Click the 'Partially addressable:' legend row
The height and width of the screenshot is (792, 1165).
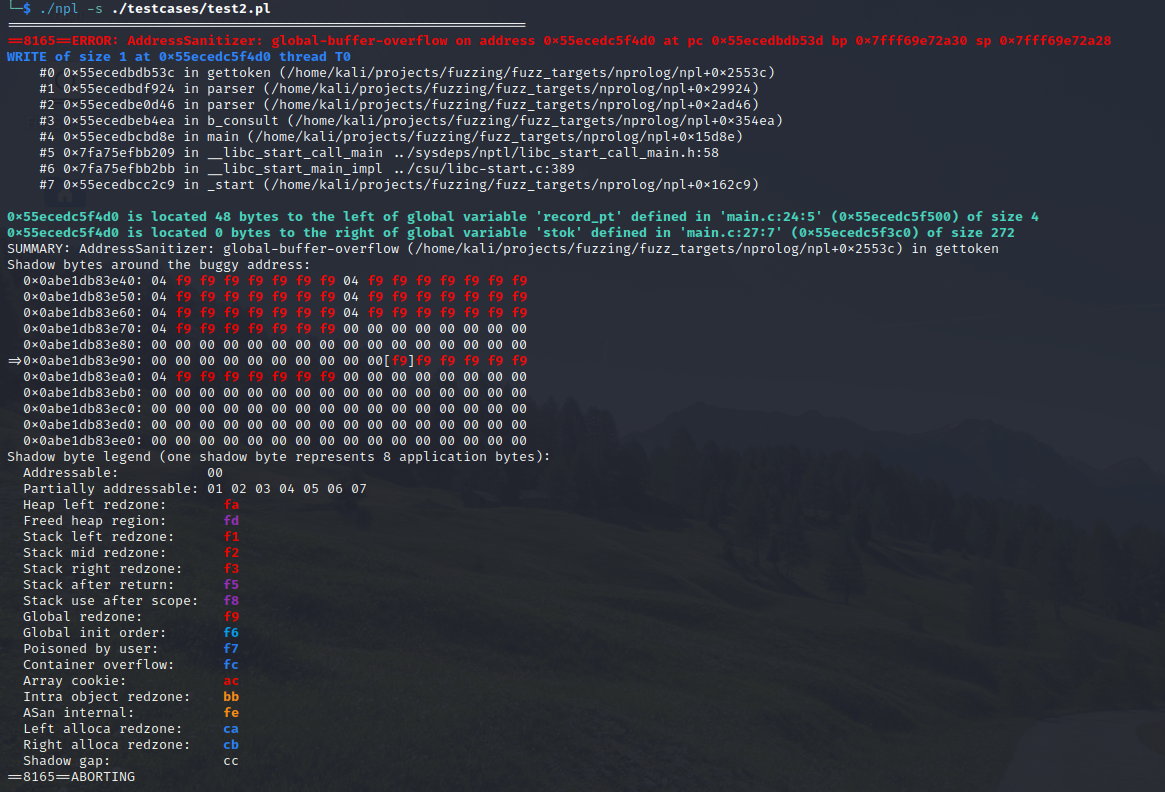(195, 488)
